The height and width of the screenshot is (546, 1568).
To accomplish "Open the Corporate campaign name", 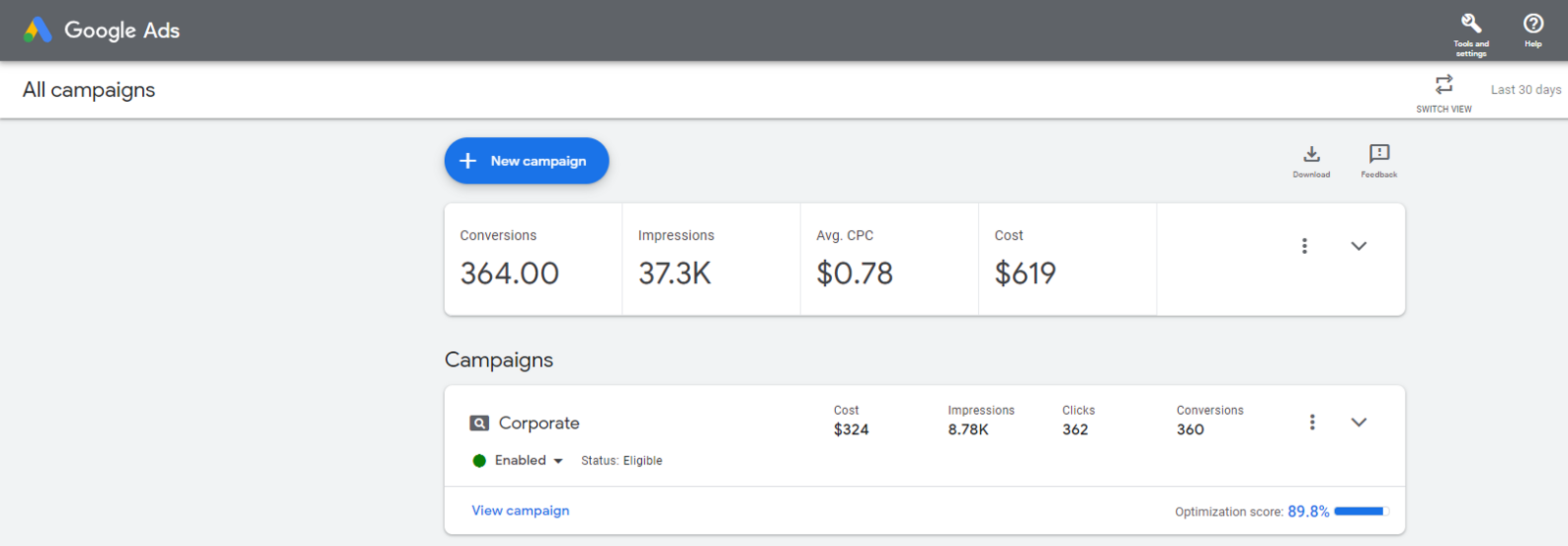I will [539, 423].
